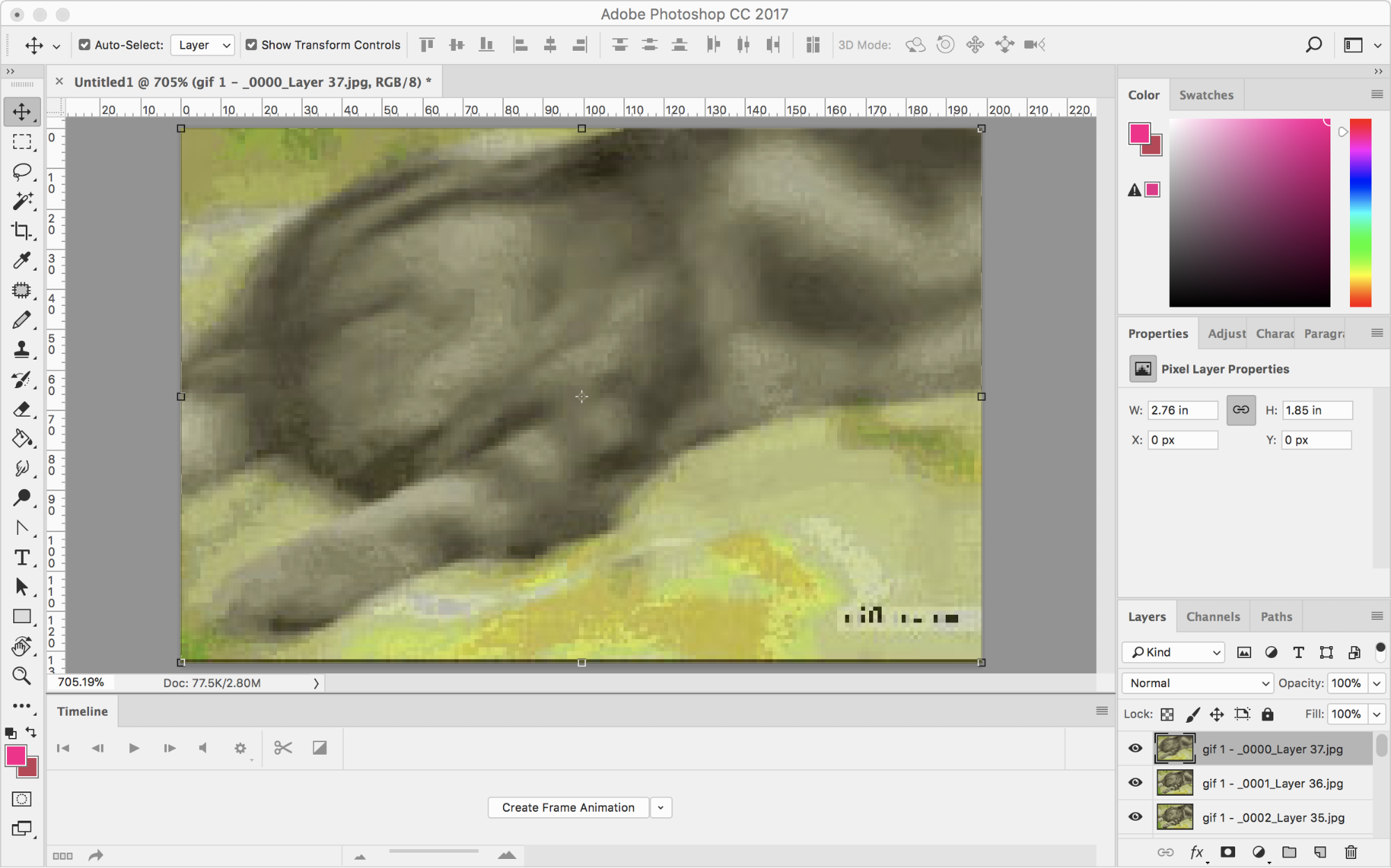The image size is (1391, 868).
Task: Enable Auto-Select checkbox in toolbar
Action: coord(84,44)
